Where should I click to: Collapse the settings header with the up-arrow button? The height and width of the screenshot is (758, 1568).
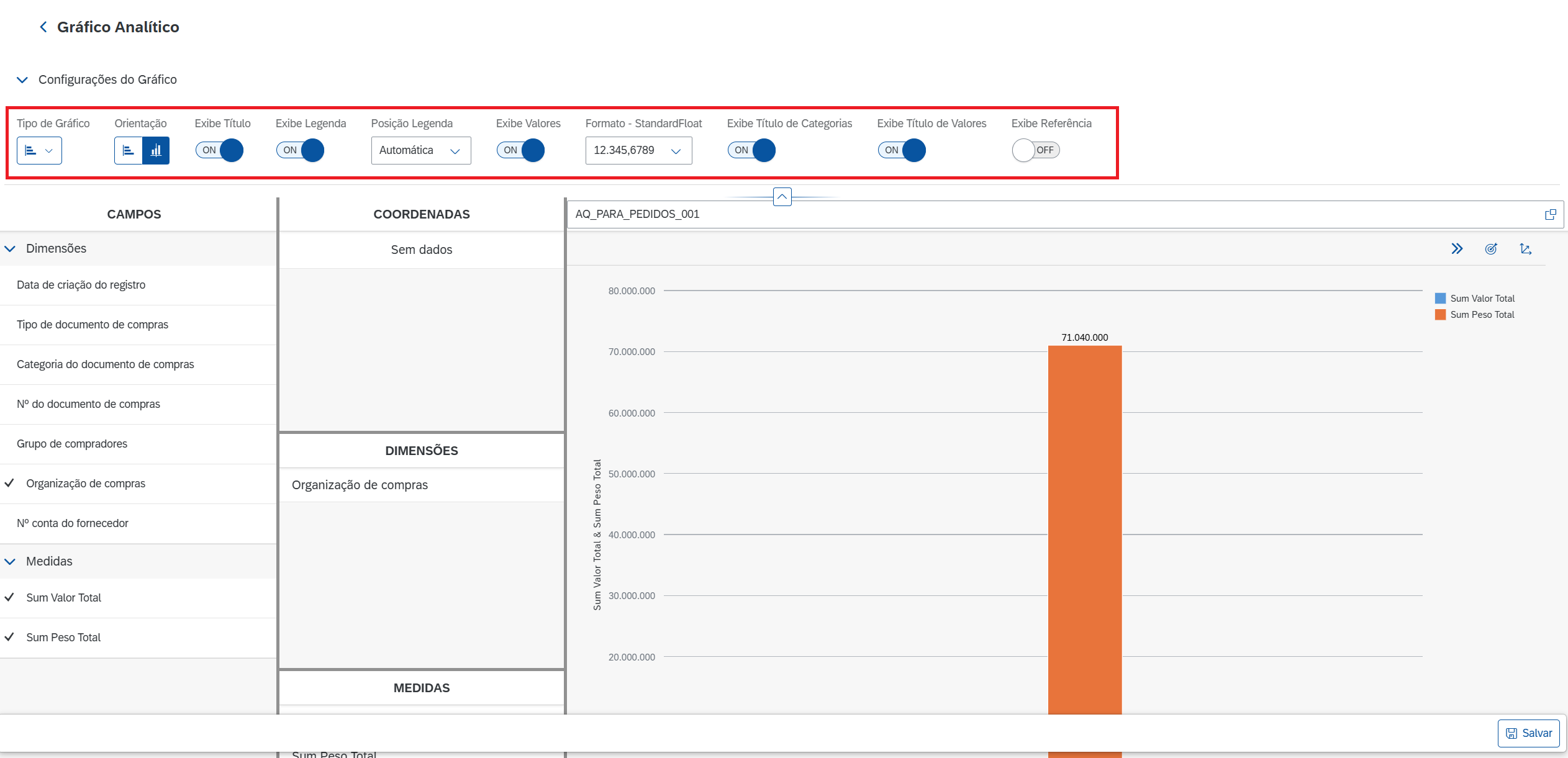click(782, 197)
